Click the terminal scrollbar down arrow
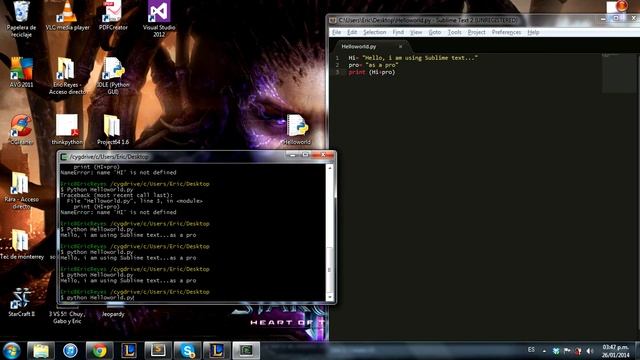640x360 pixels. click(x=330, y=297)
